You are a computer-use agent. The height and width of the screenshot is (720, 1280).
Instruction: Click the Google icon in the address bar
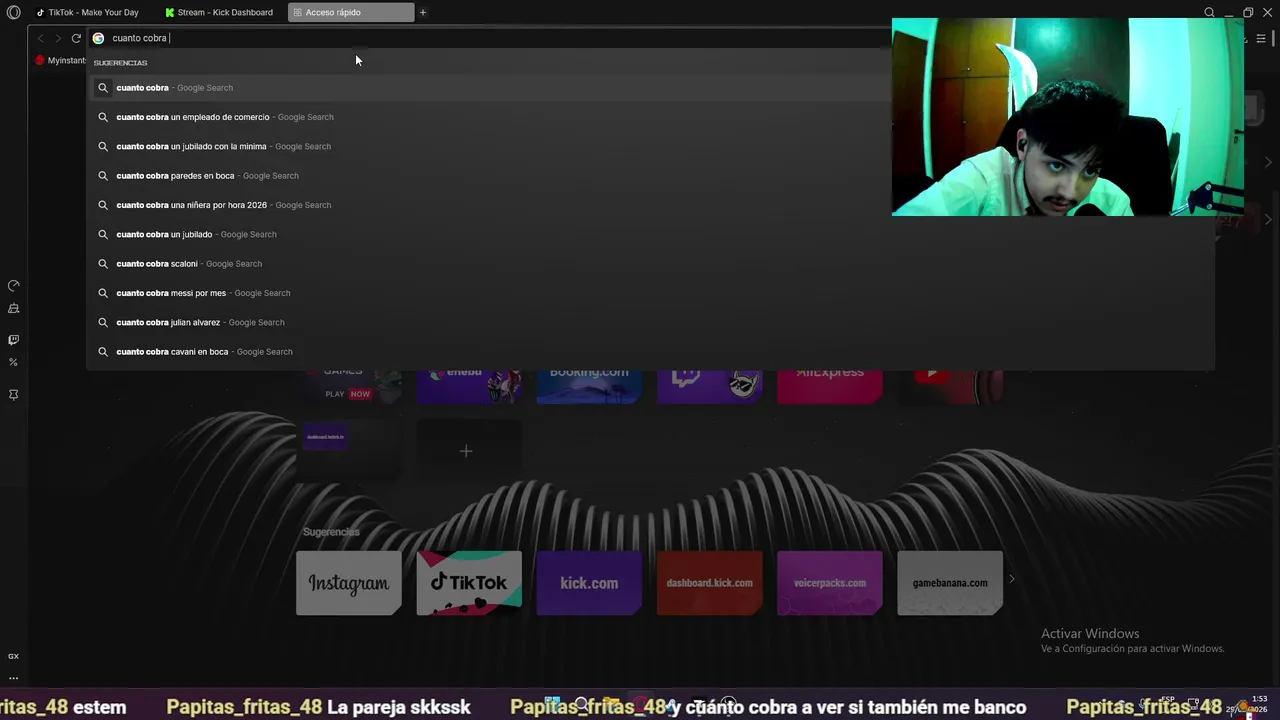click(98, 38)
